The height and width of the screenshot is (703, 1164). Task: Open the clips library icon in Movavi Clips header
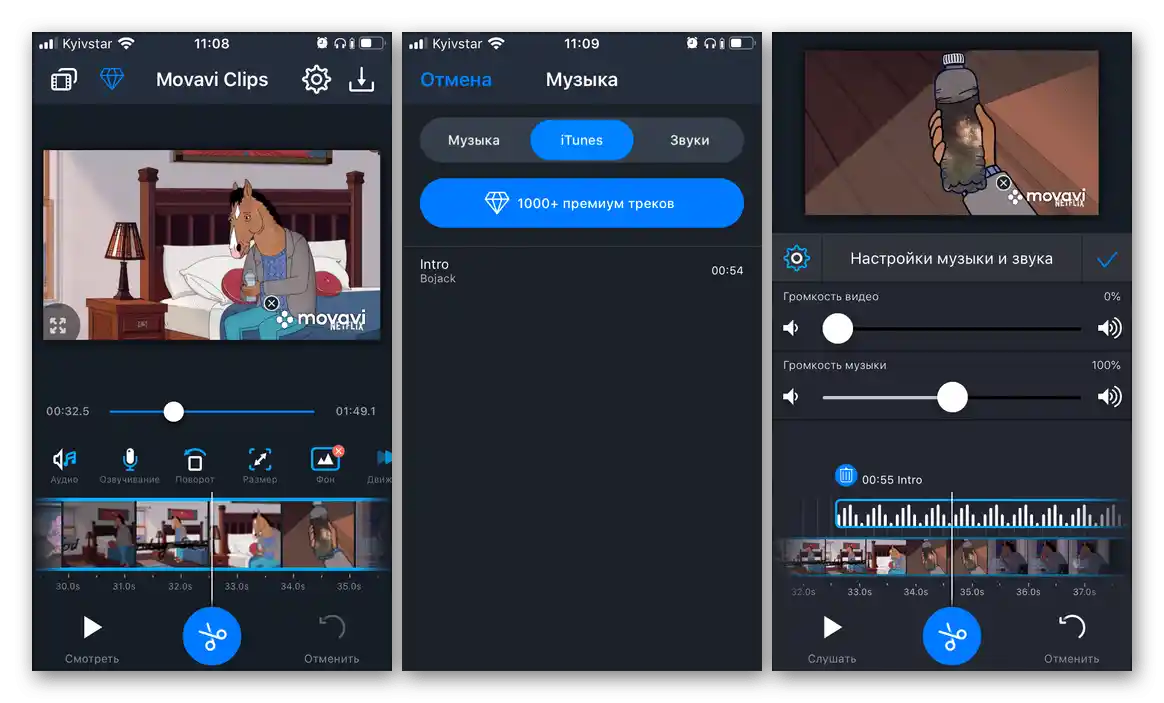(64, 79)
